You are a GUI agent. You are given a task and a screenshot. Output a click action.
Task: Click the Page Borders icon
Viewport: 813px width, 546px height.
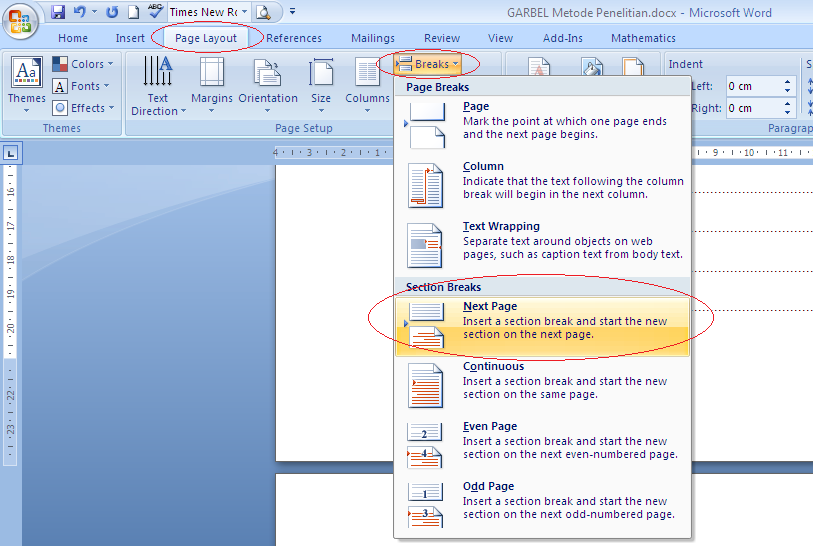click(x=633, y=66)
